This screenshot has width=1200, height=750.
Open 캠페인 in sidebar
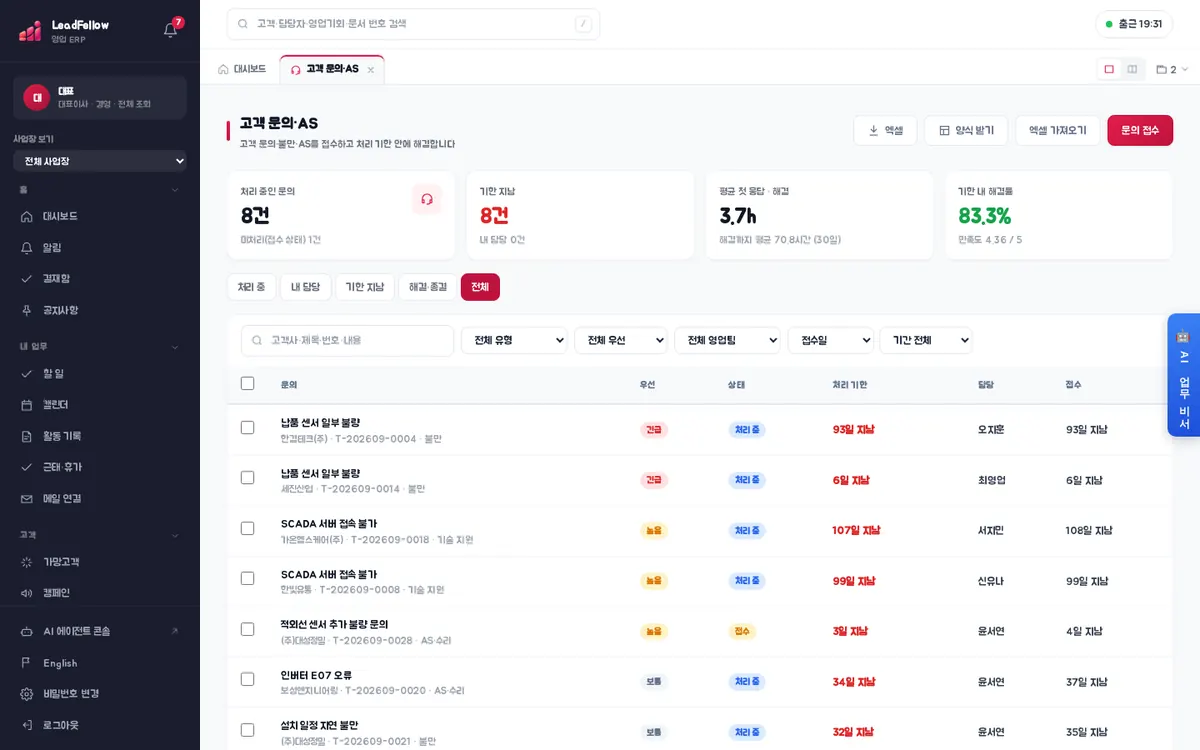point(100,593)
